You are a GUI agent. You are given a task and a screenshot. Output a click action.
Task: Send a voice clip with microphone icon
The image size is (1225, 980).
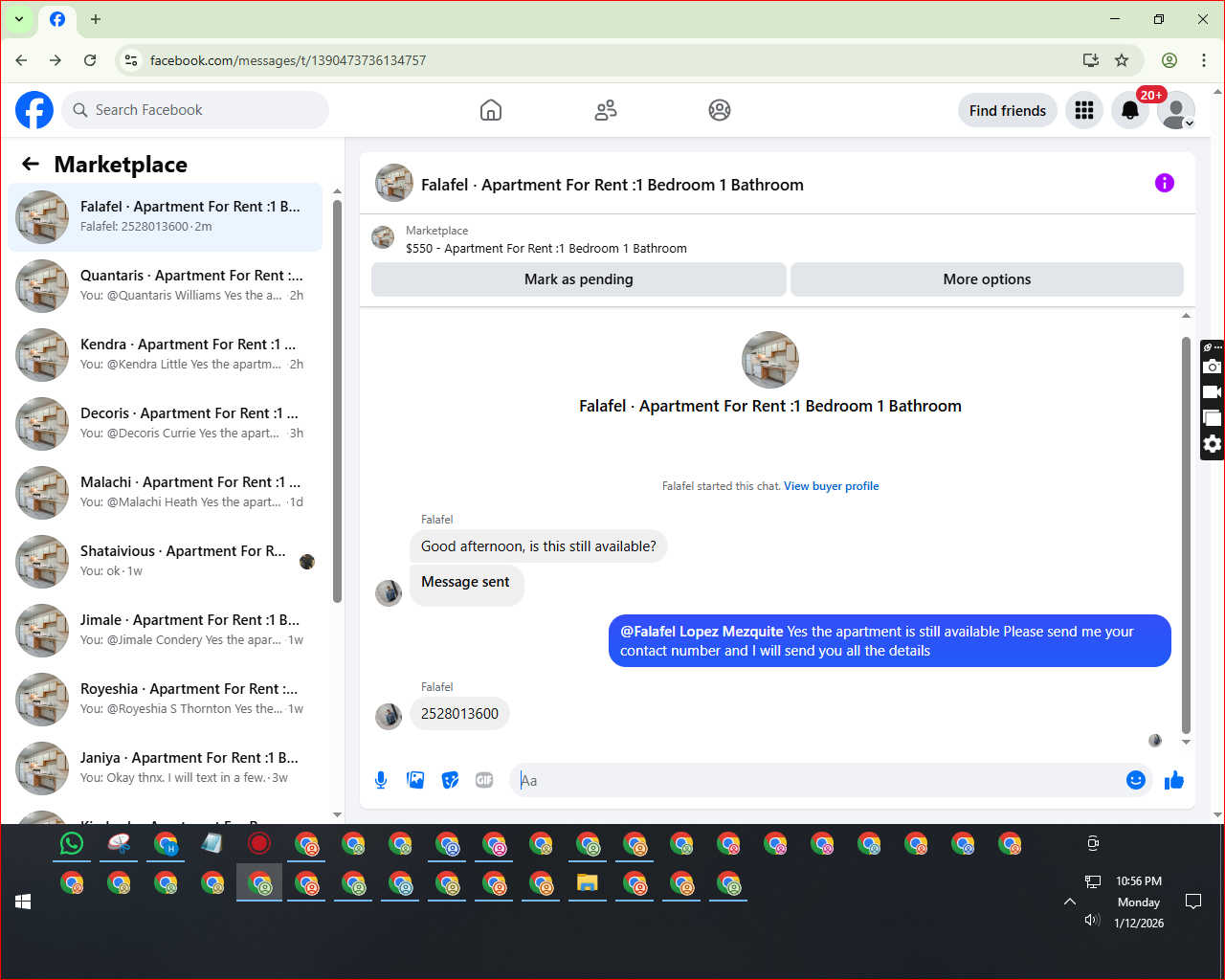[x=381, y=780]
